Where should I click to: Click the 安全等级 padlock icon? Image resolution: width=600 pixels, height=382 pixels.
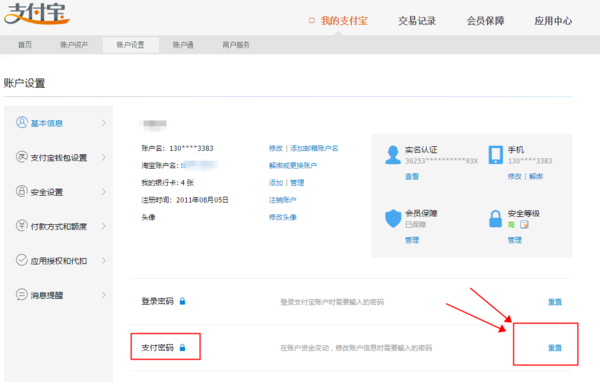coord(496,219)
